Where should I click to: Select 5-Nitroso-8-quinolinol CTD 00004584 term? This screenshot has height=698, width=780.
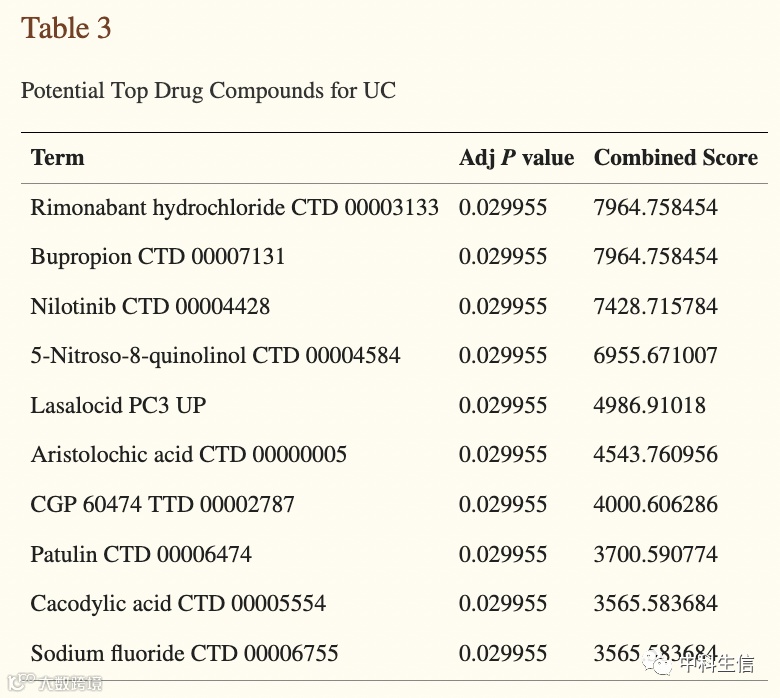point(215,356)
